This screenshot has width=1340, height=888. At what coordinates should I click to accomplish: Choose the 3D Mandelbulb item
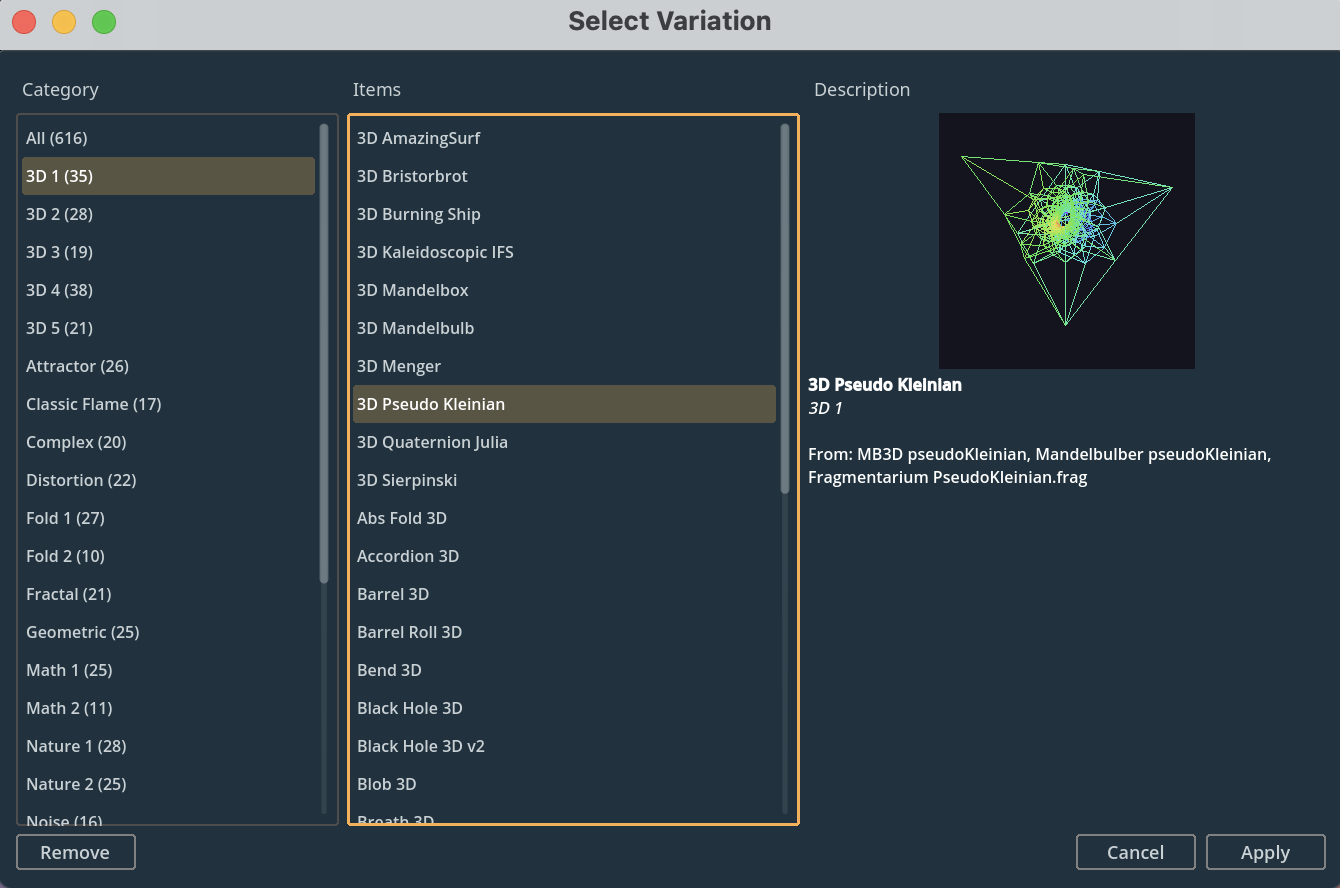[564, 328]
